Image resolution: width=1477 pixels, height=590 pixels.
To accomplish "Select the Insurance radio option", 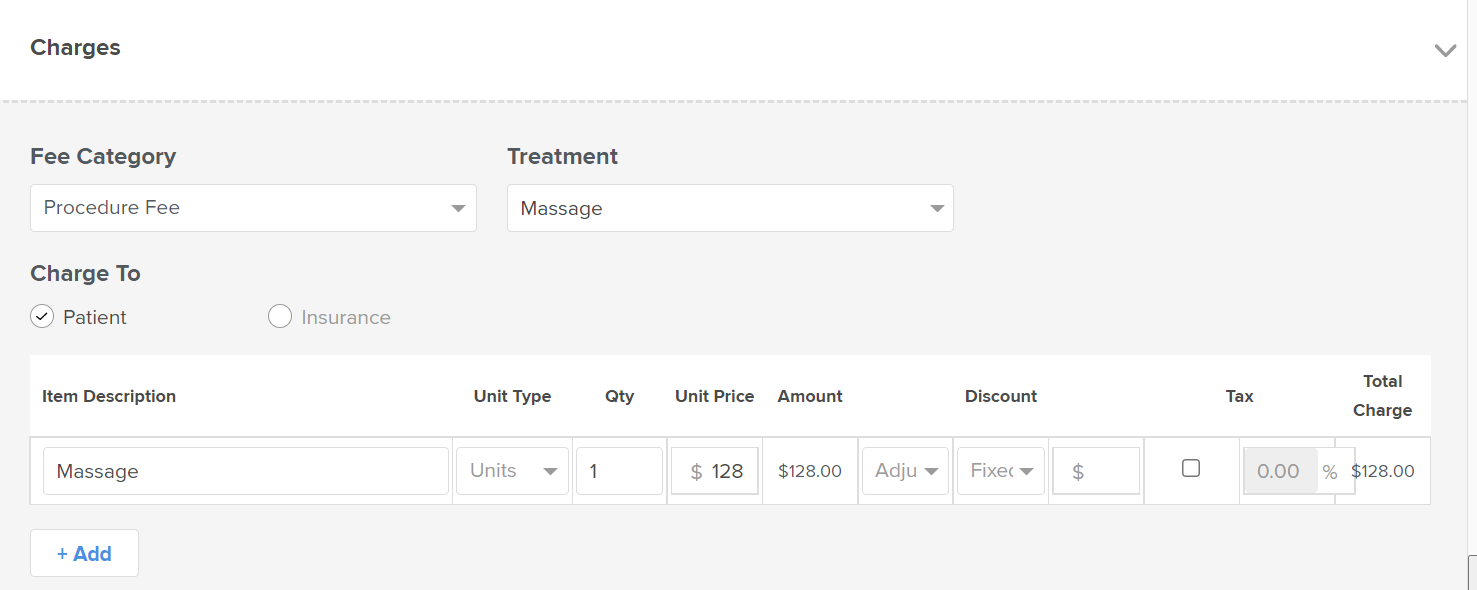I will (x=280, y=317).
